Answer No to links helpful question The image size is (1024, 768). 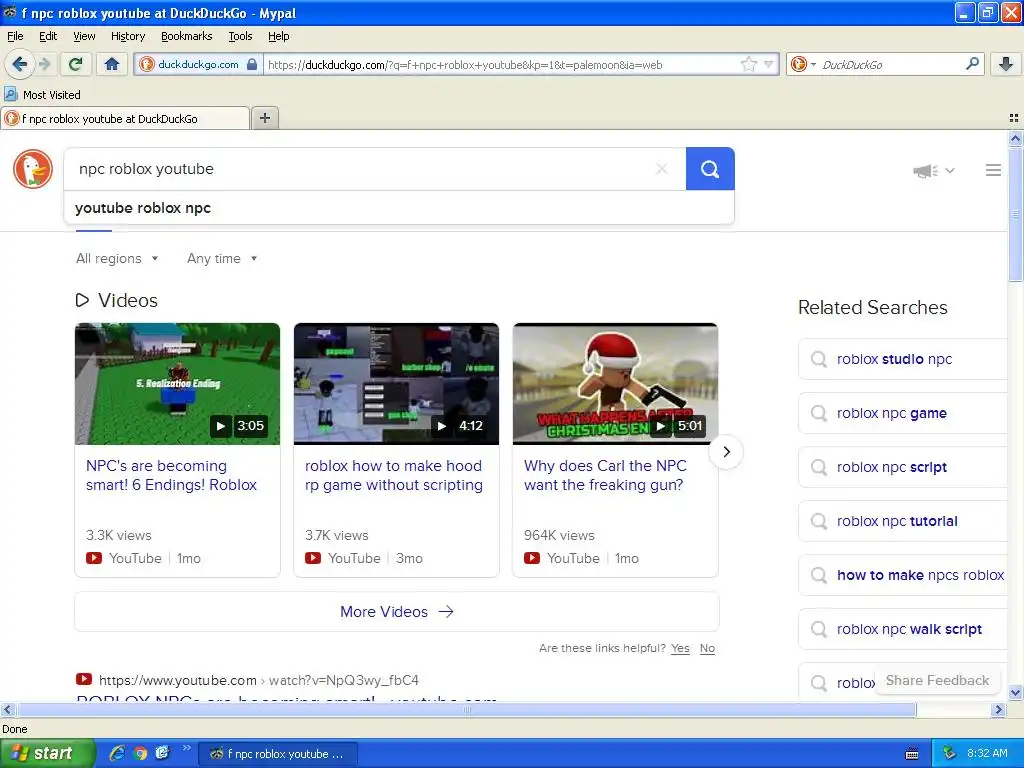(x=707, y=648)
